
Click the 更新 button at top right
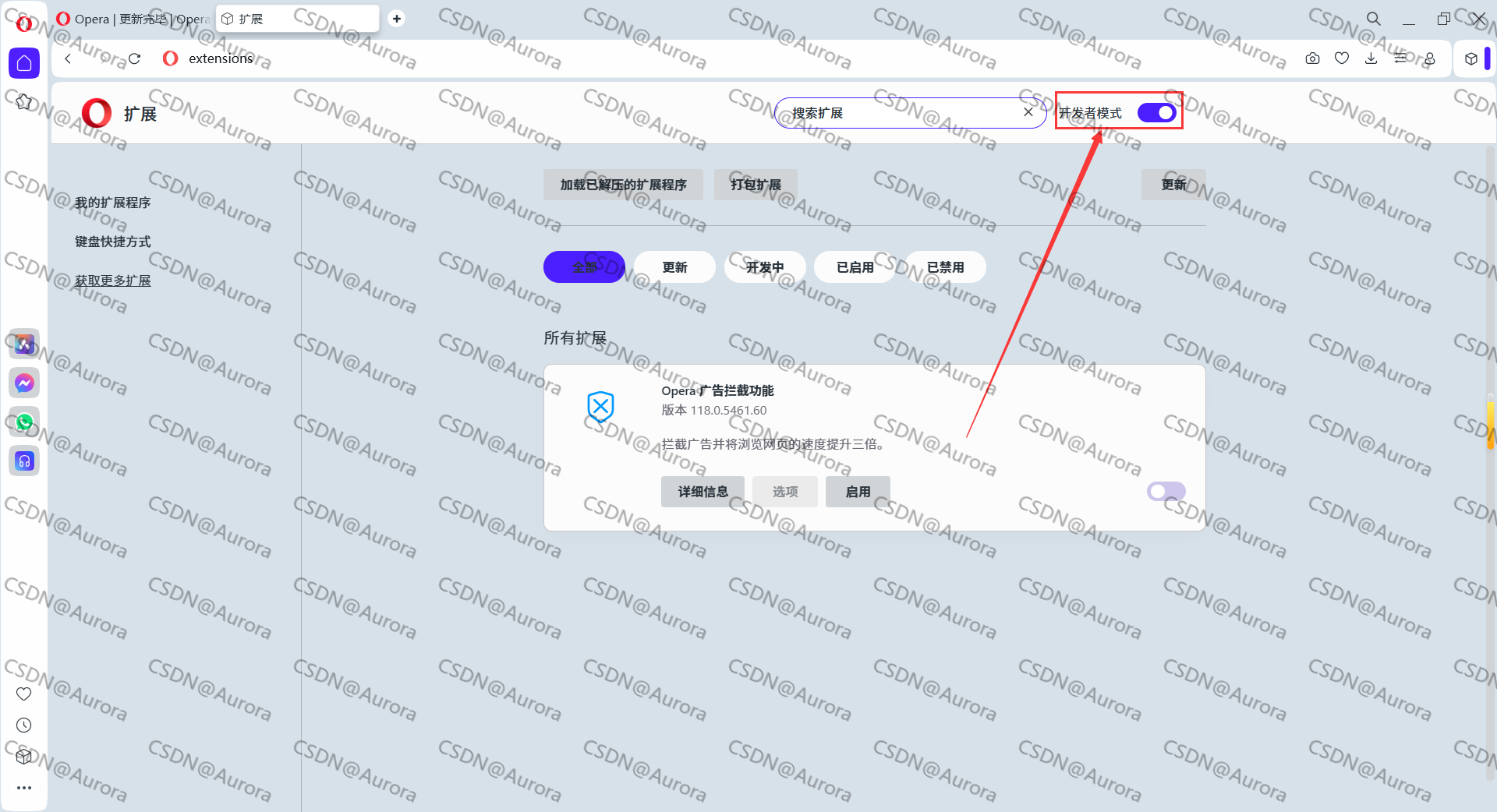coord(1173,185)
